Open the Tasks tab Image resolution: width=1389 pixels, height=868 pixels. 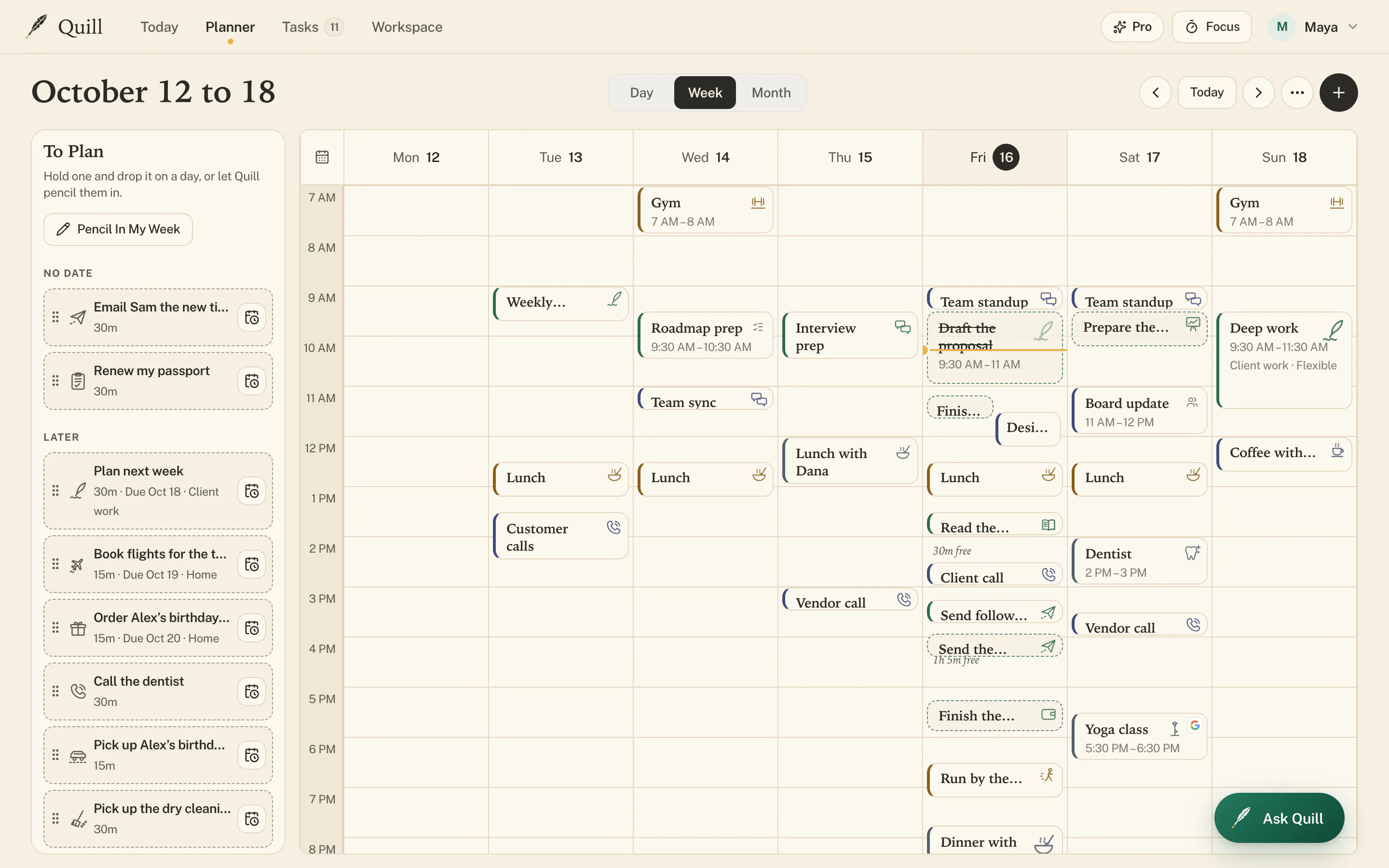(312, 27)
